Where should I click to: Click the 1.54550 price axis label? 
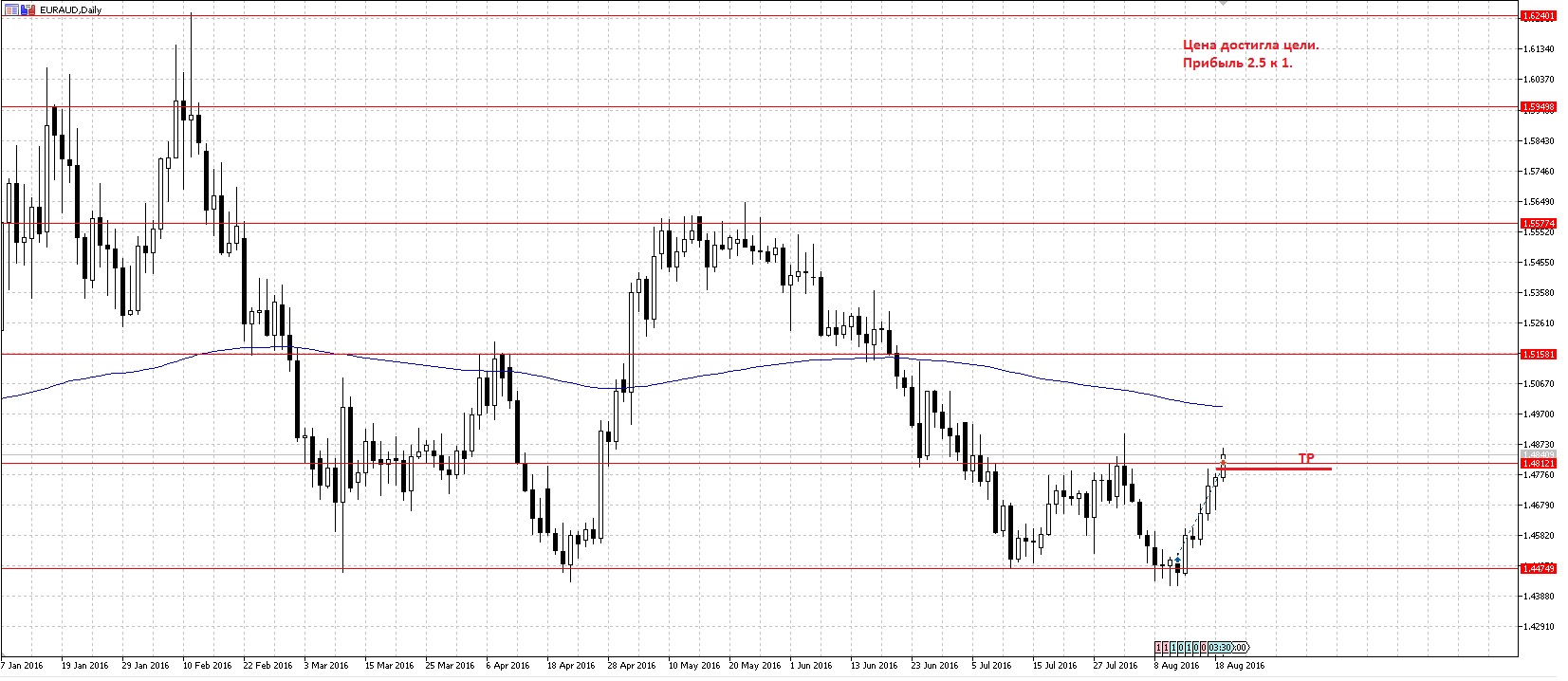[x=1537, y=263]
